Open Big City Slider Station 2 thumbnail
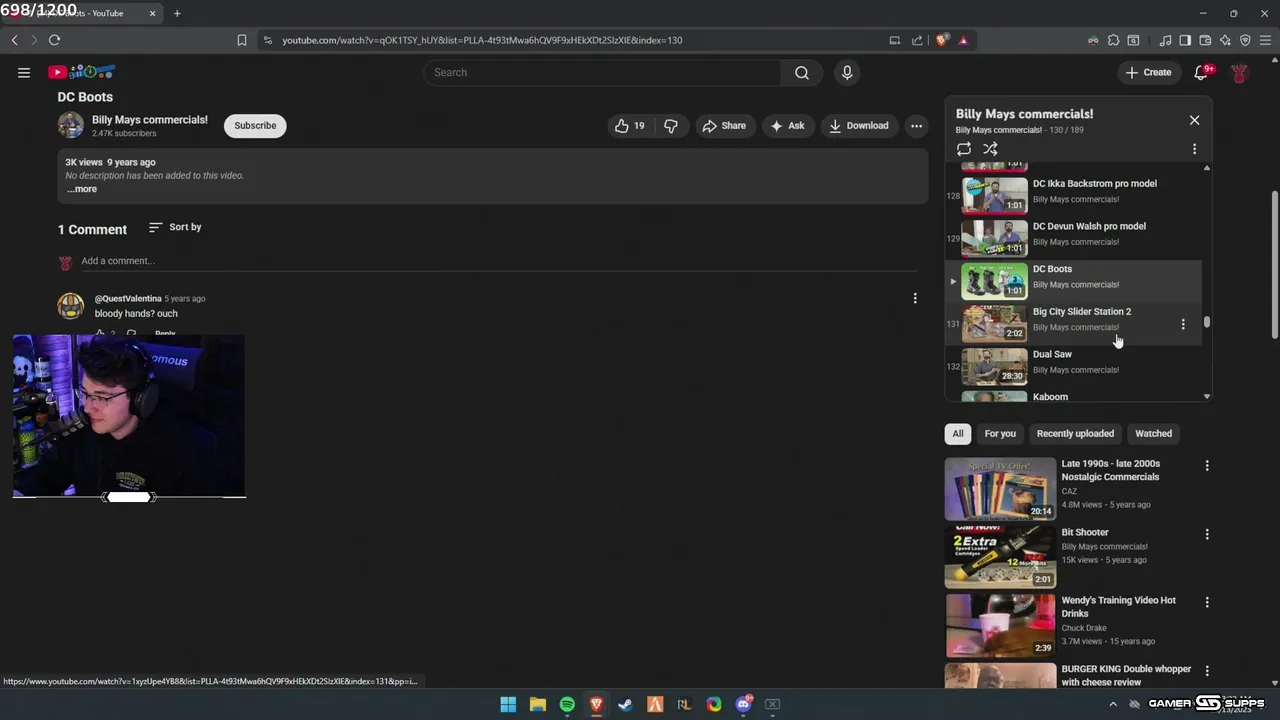1280x720 pixels. pyautogui.click(x=994, y=323)
